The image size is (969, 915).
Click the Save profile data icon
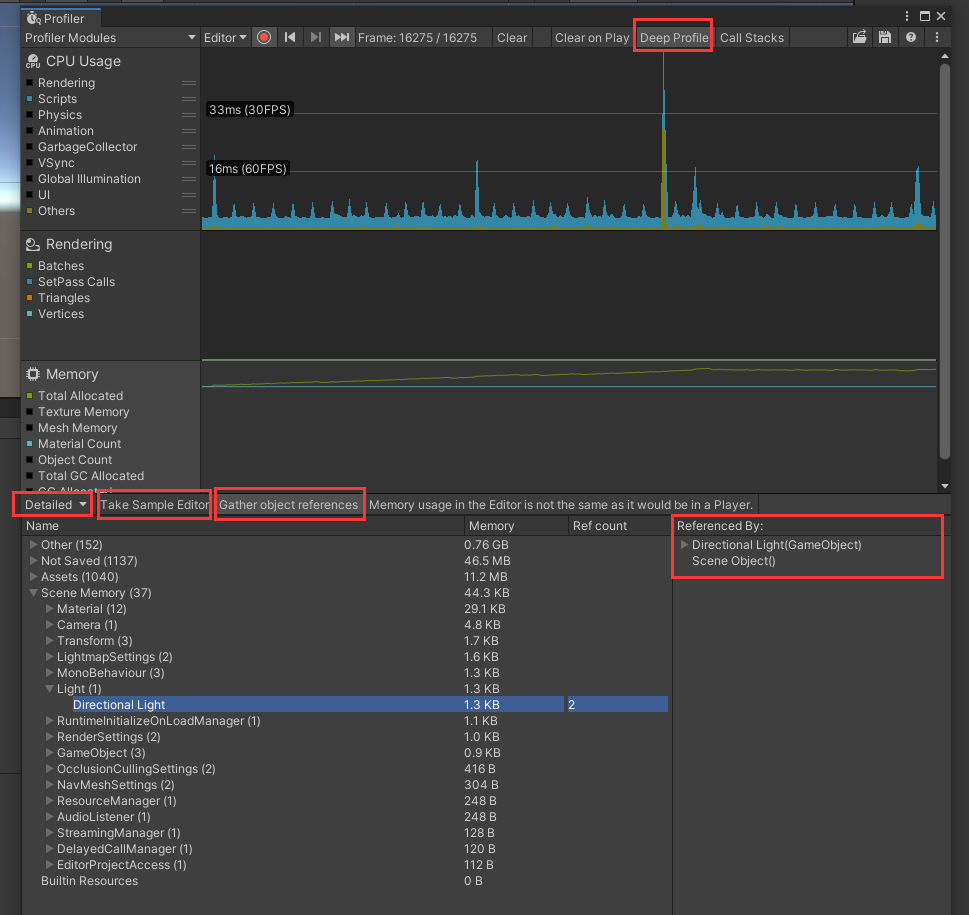click(x=884, y=37)
